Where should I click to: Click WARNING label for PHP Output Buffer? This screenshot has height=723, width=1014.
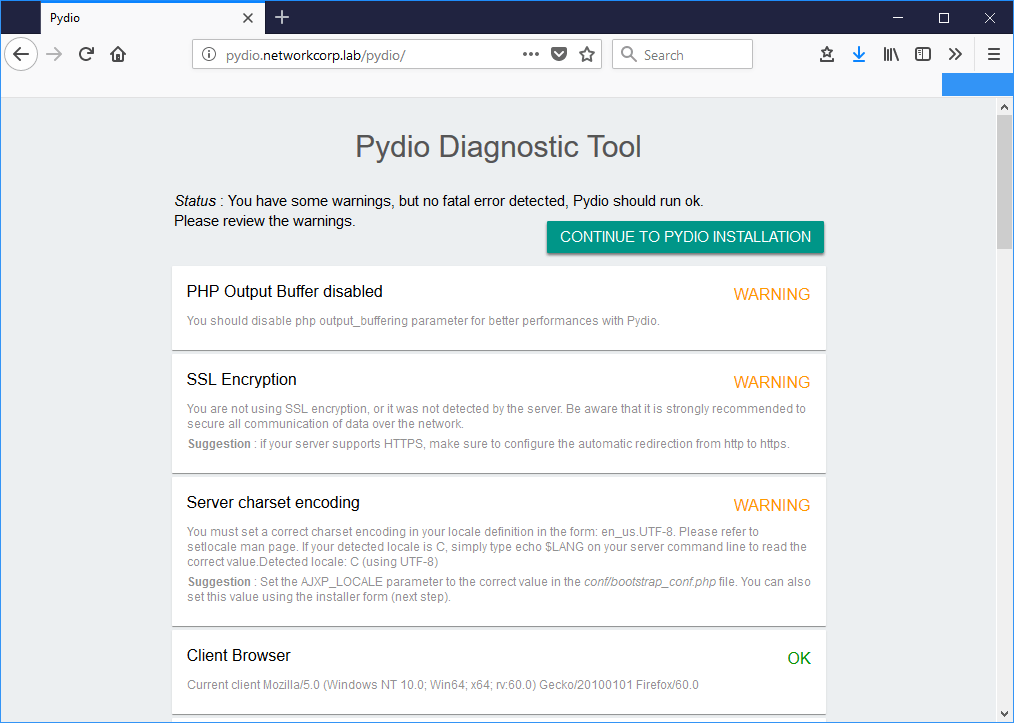tap(771, 294)
